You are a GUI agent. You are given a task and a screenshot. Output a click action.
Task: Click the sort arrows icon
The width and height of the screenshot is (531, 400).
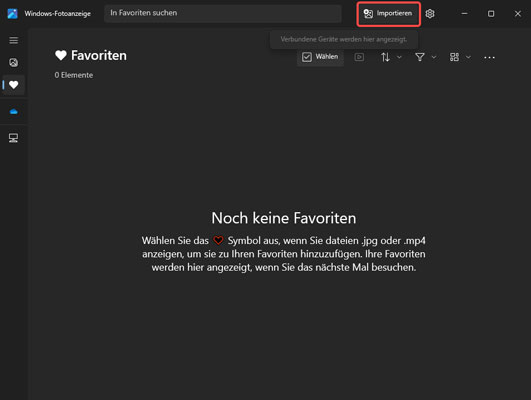(385, 57)
